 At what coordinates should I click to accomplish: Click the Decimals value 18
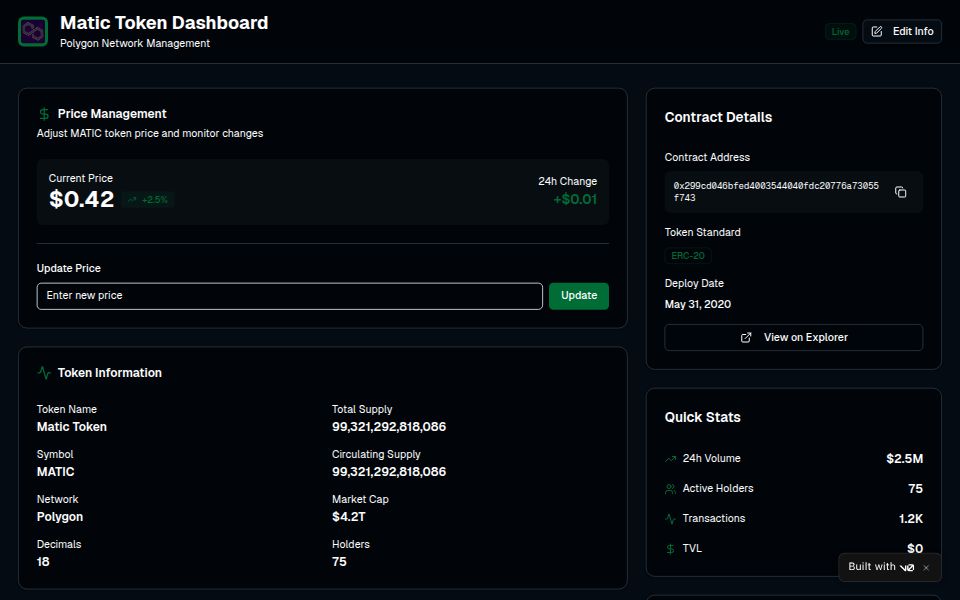pyautogui.click(x=43, y=562)
